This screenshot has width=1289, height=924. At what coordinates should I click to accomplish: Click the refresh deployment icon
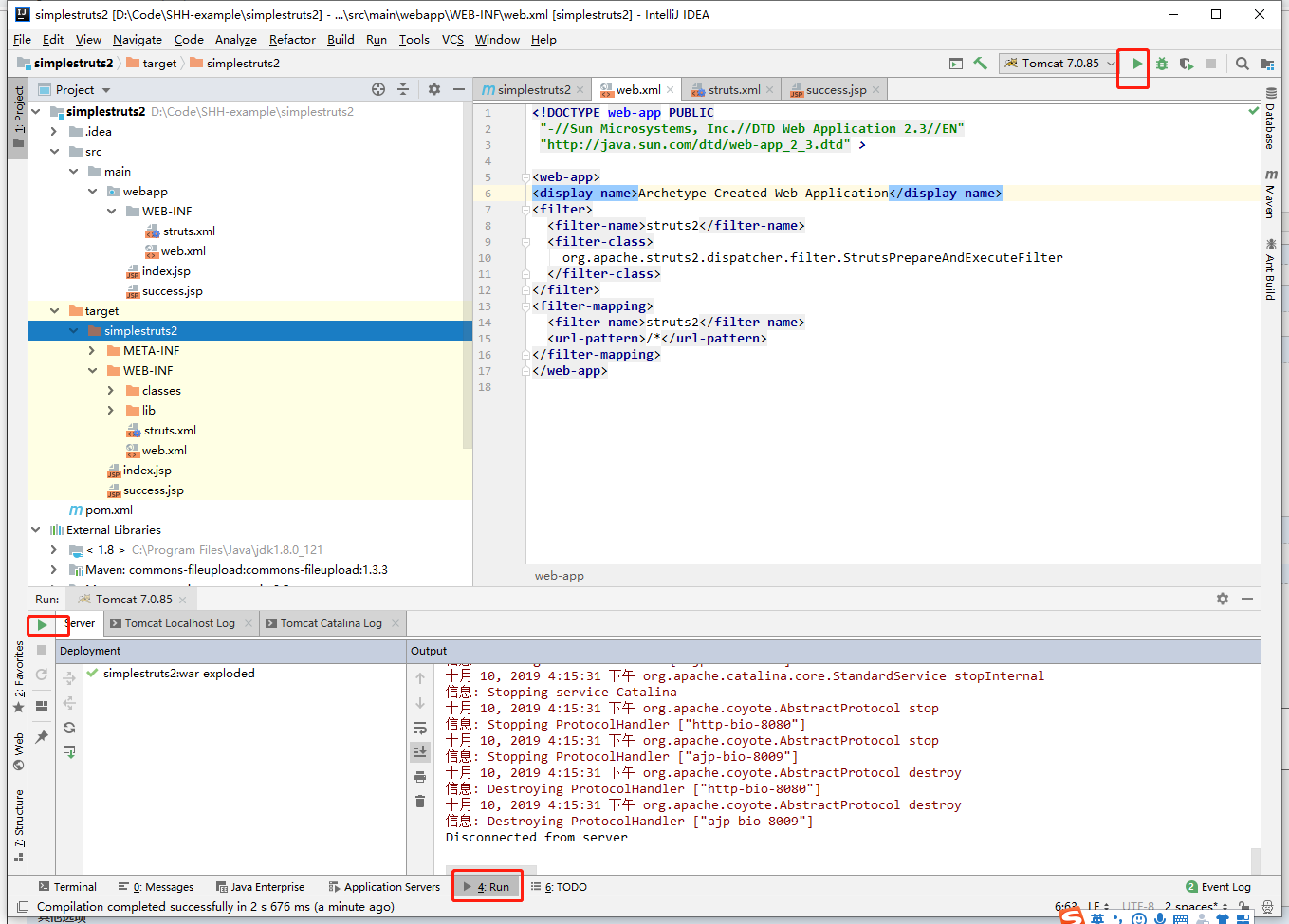coord(69,728)
